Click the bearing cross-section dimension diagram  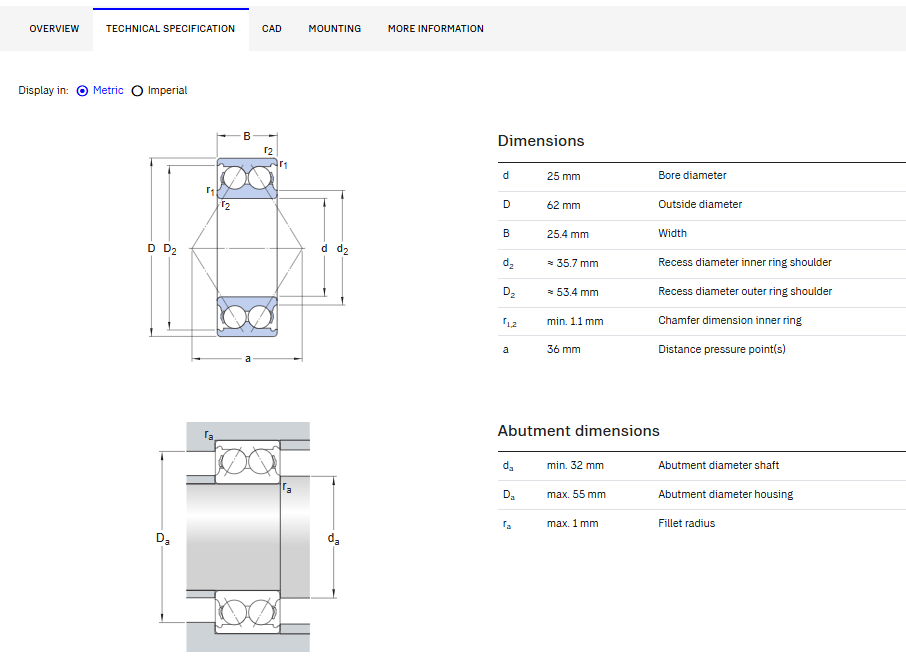point(247,247)
